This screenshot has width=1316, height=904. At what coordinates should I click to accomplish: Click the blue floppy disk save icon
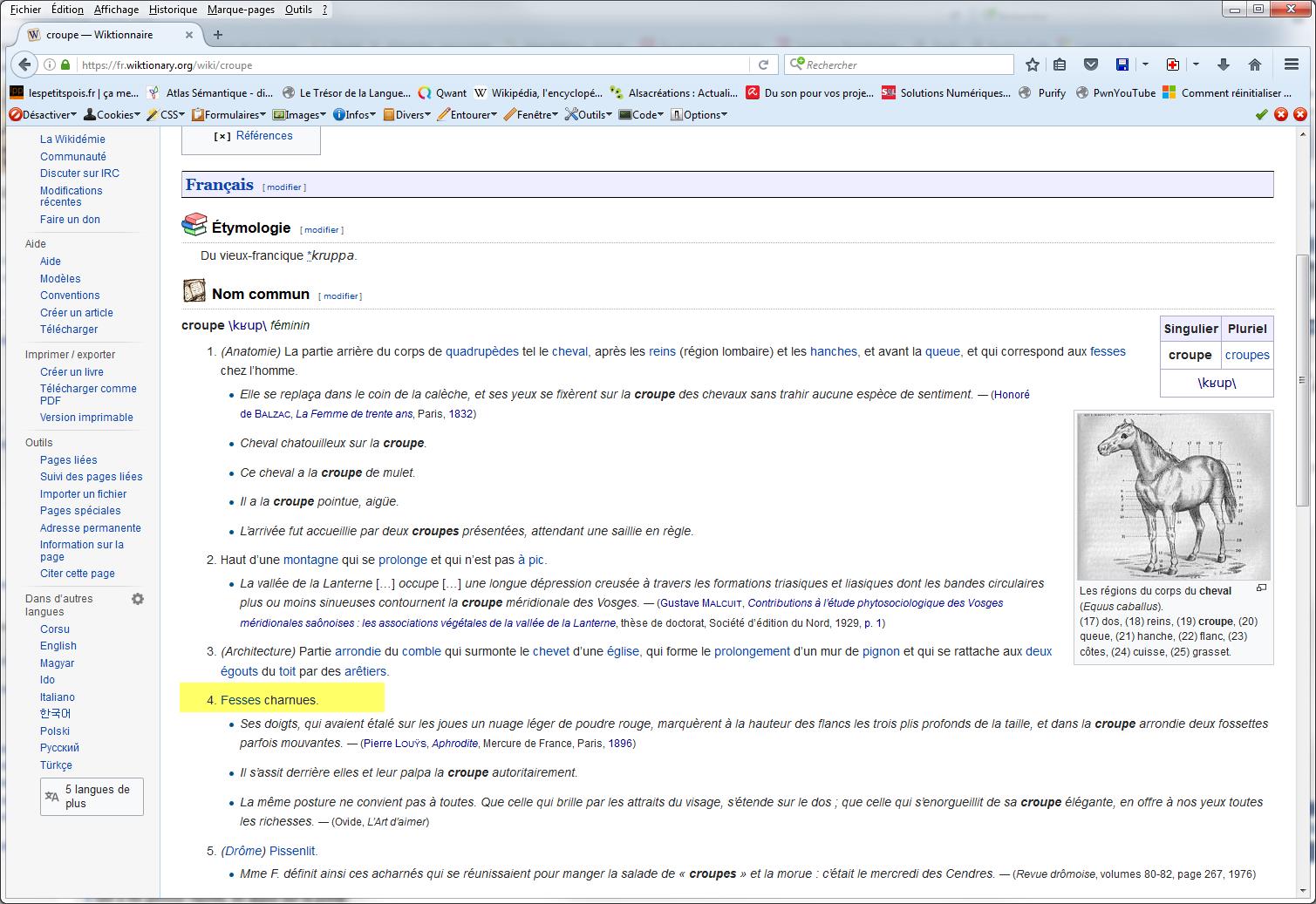pos(1122,65)
